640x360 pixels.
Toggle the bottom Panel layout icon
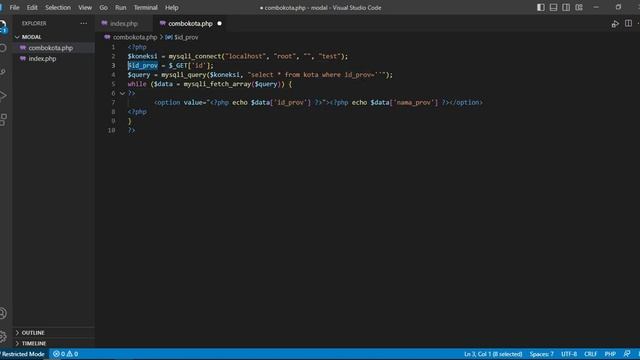[553, 7]
